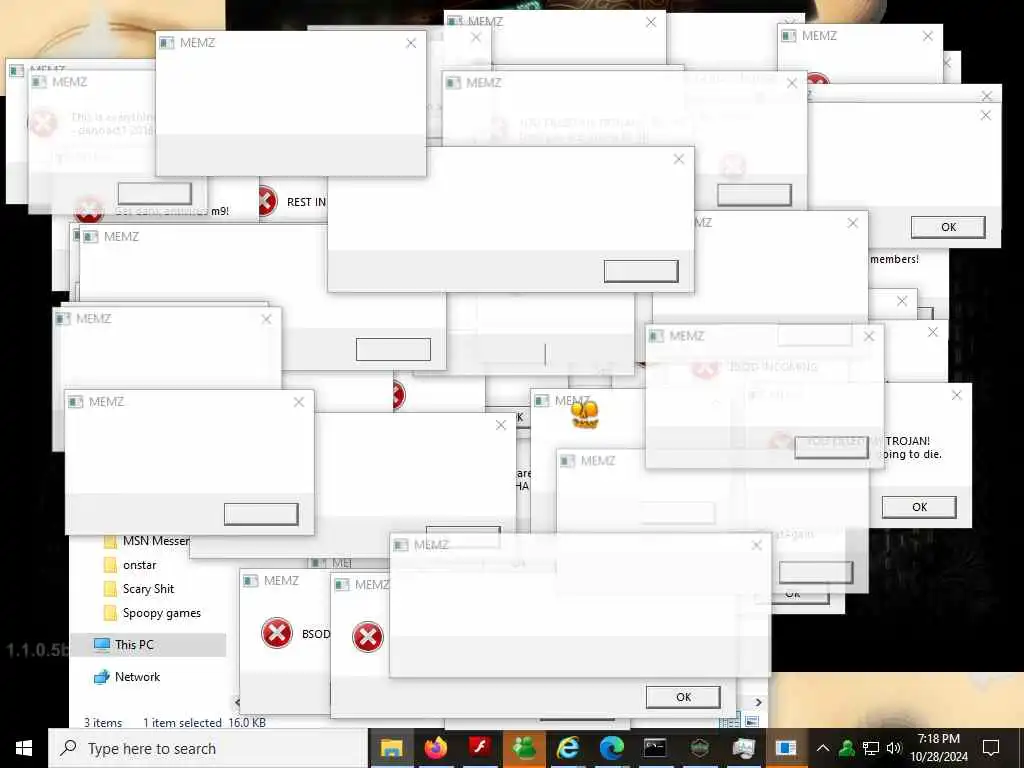Open the system monitor taskbar icon
The image size is (1024, 768).
coord(743,748)
